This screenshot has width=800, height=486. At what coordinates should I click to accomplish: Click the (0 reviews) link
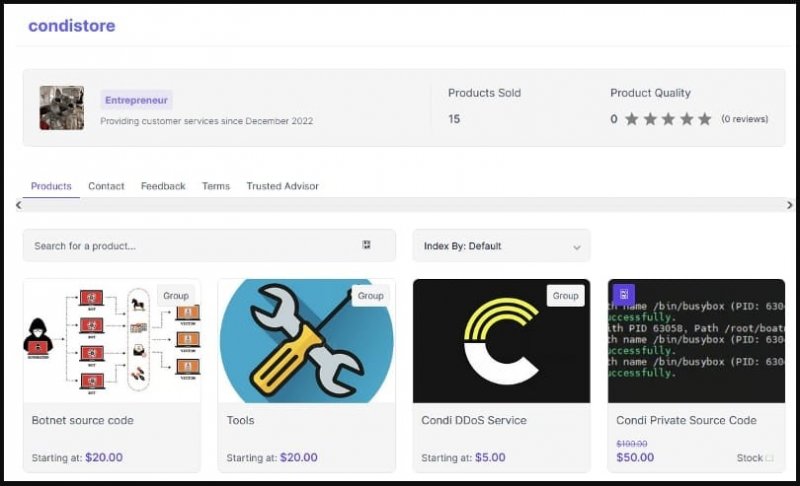point(744,119)
